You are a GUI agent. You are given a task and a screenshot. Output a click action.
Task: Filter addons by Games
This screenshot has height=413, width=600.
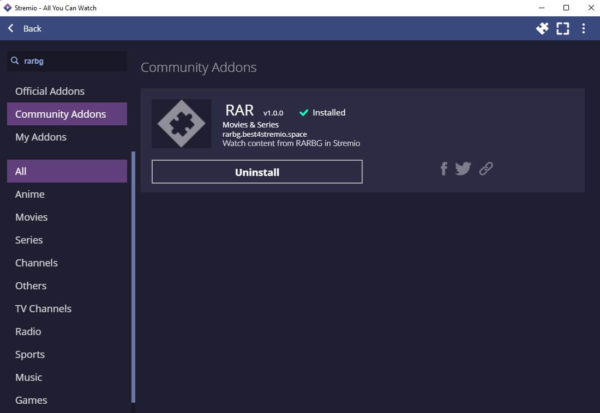pyautogui.click(x=67, y=400)
